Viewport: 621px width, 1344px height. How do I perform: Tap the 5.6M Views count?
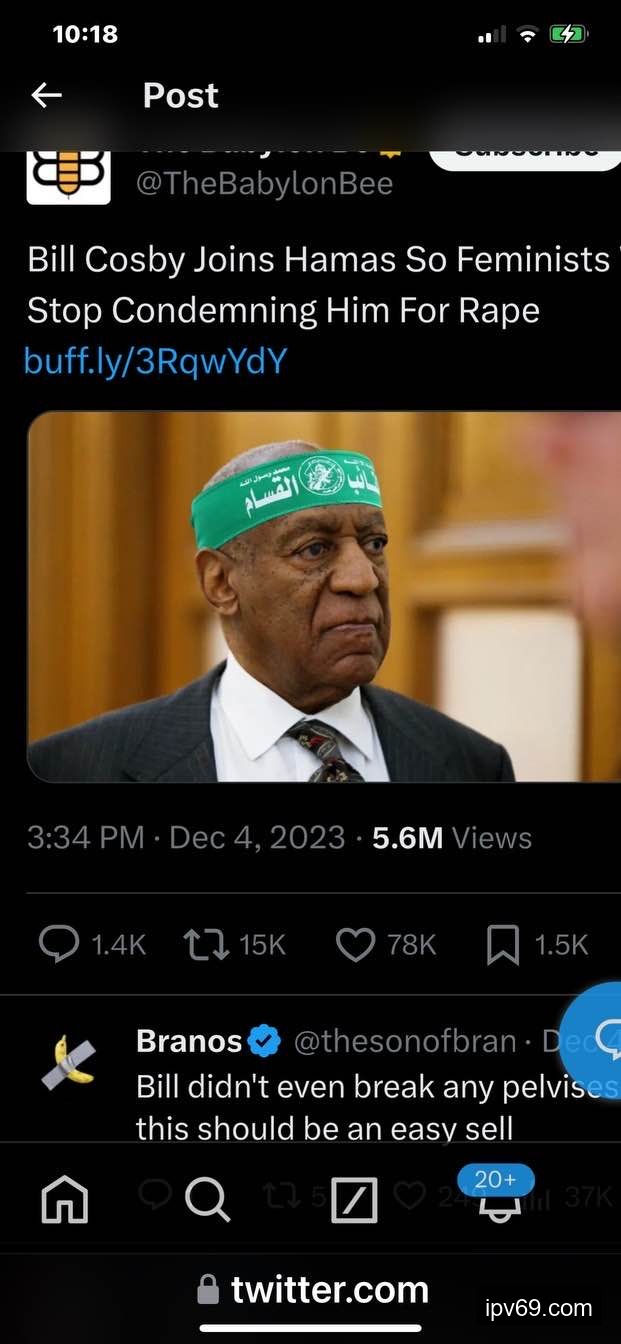click(x=452, y=838)
